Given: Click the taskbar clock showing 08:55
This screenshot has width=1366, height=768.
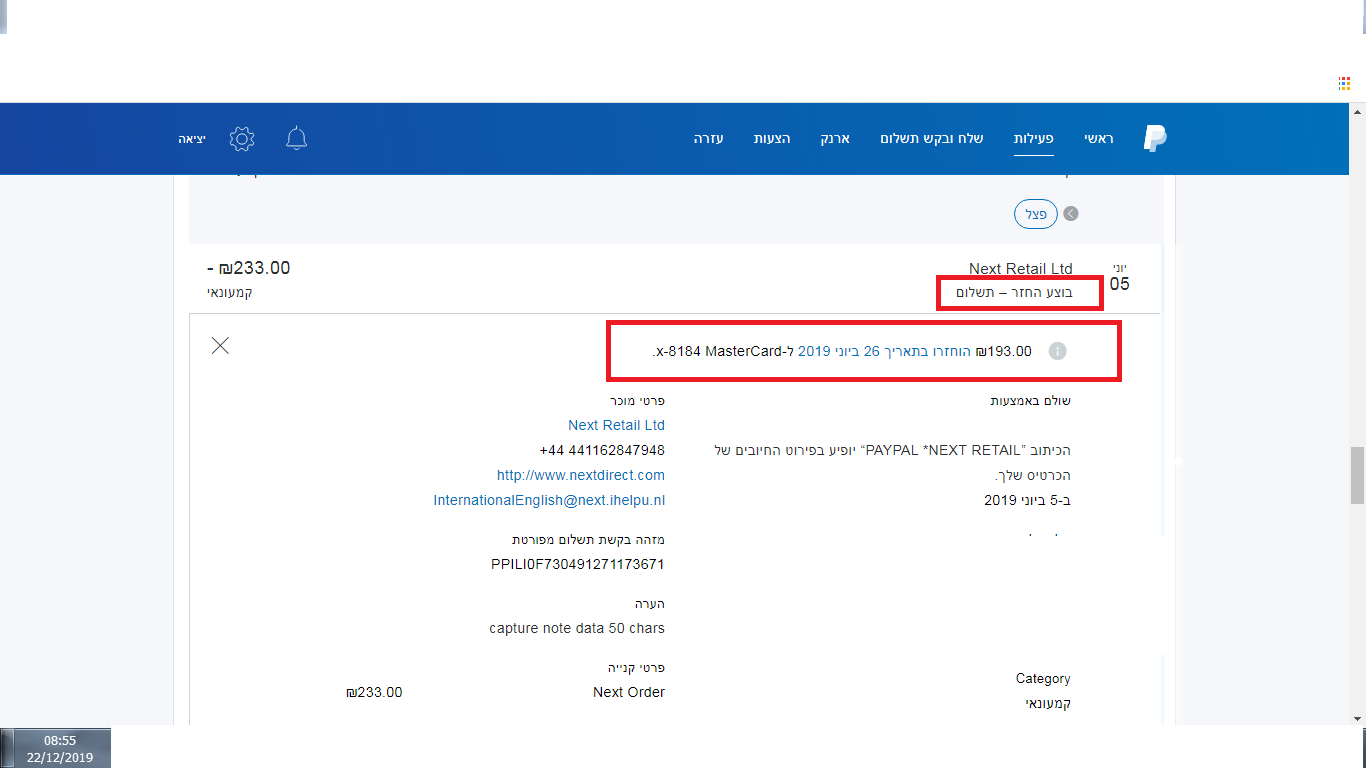Looking at the screenshot, I should (60, 741).
